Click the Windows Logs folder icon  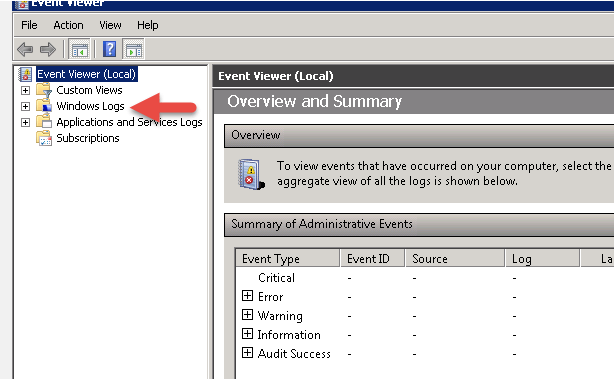[x=44, y=106]
